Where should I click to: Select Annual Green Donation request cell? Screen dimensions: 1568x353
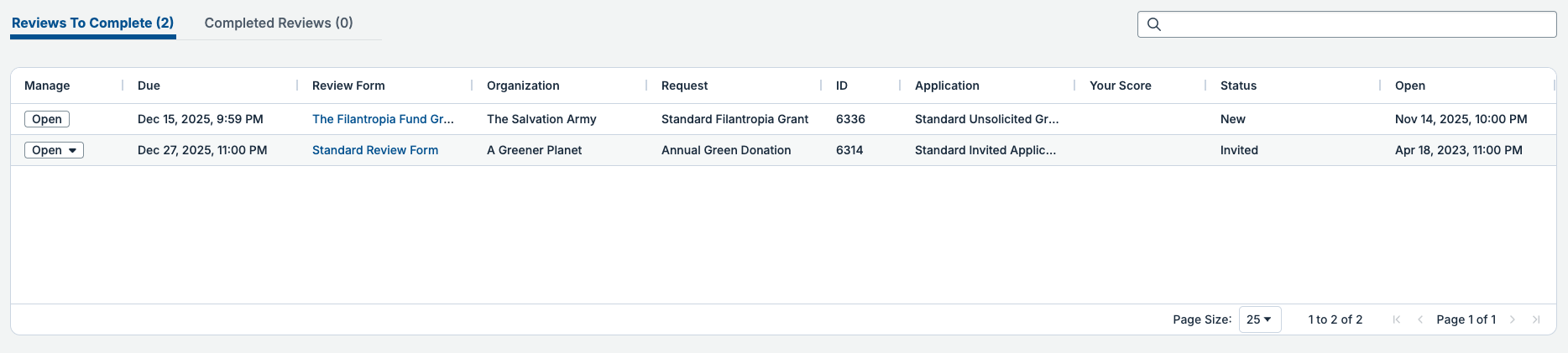[x=726, y=150]
